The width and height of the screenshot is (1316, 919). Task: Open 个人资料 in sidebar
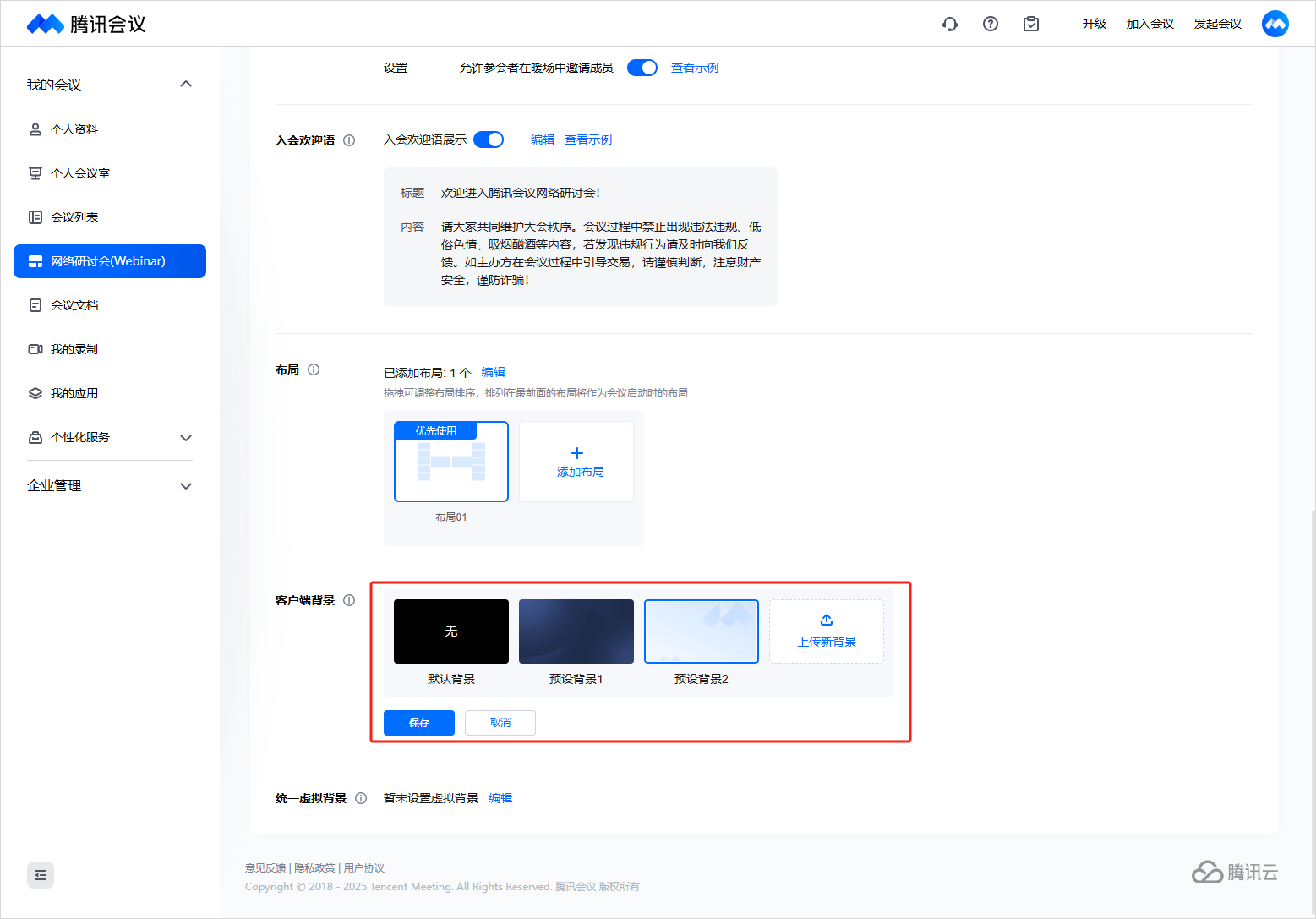[x=110, y=129]
